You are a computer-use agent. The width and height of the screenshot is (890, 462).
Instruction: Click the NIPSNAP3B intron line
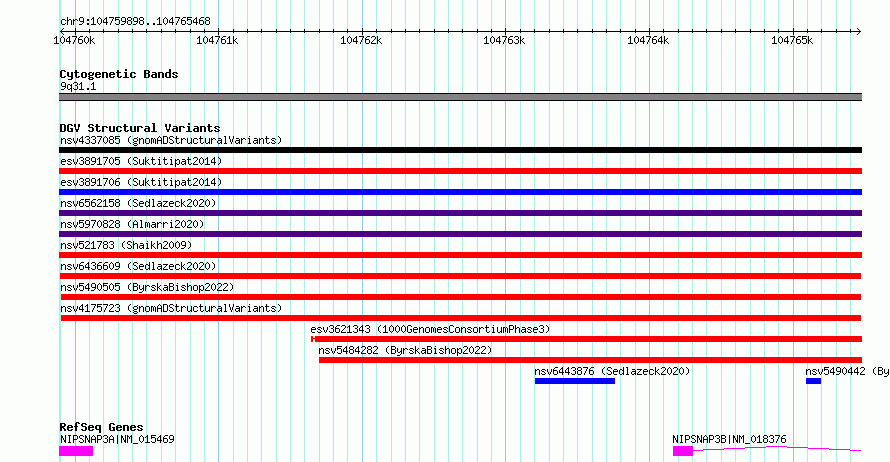click(x=777, y=448)
